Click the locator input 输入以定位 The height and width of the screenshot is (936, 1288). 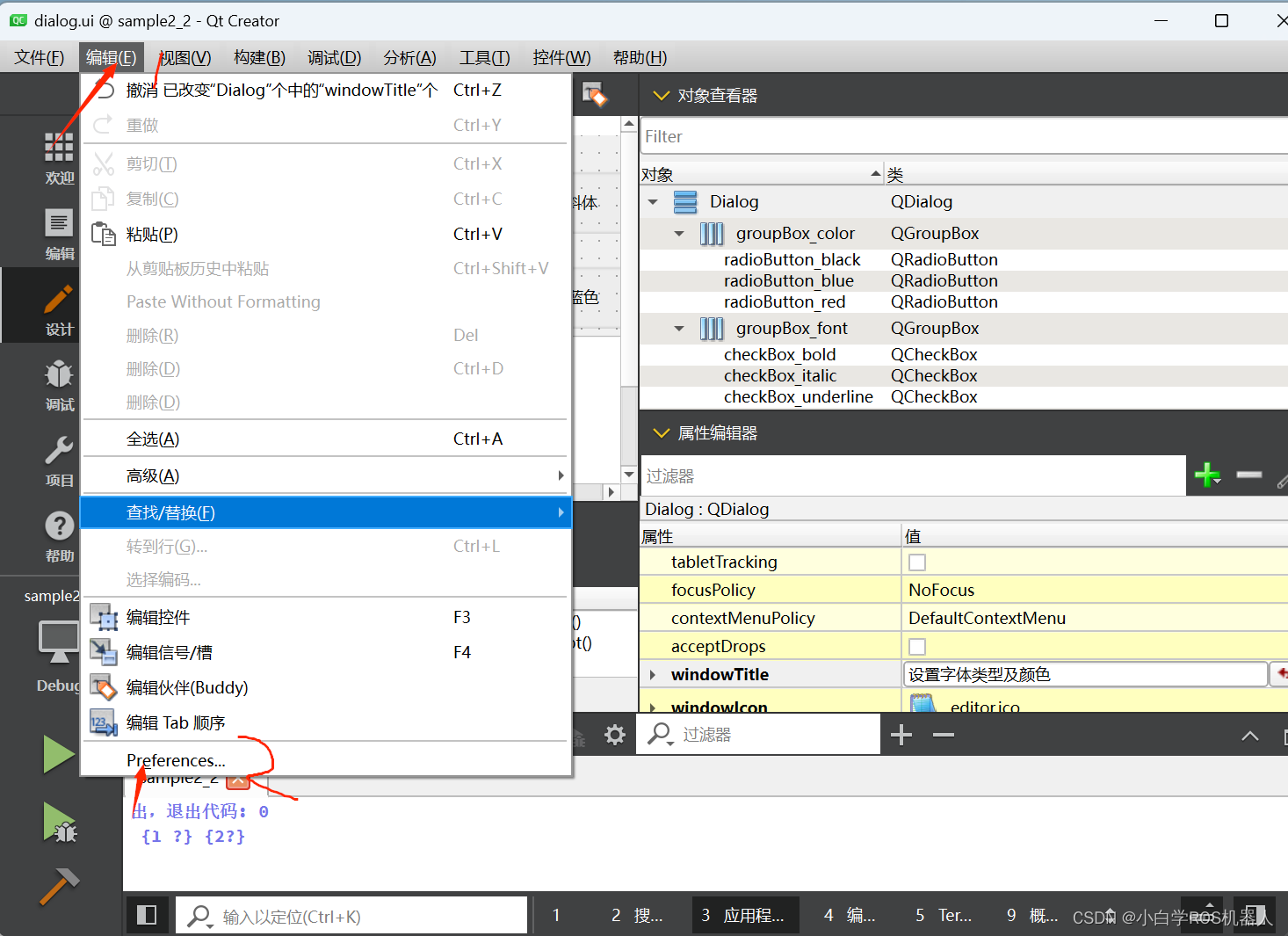click(x=351, y=916)
